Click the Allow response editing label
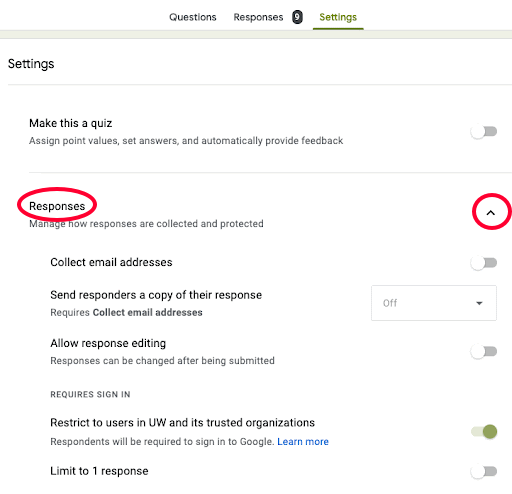This screenshot has width=512, height=494. coord(108,343)
